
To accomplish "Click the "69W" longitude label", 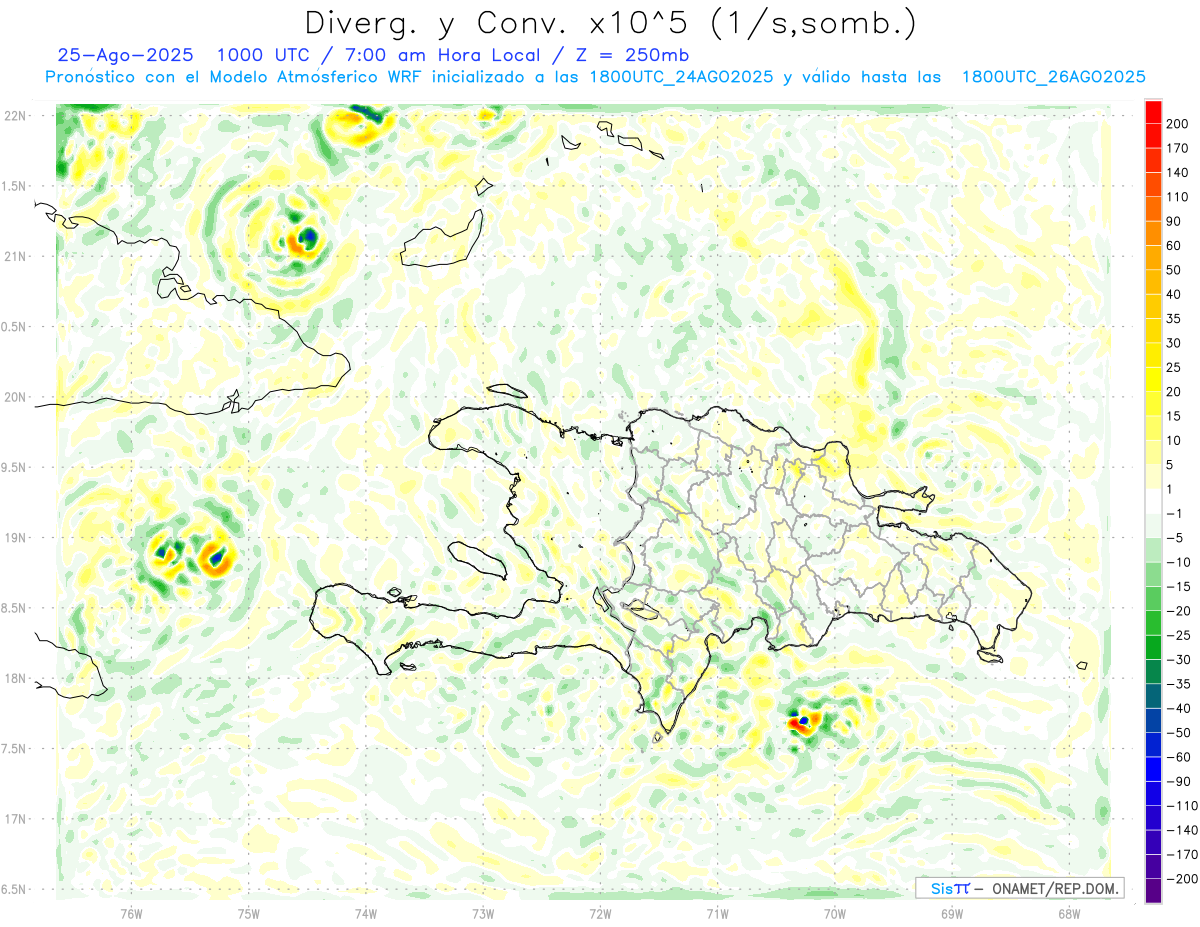I will click(952, 913).
